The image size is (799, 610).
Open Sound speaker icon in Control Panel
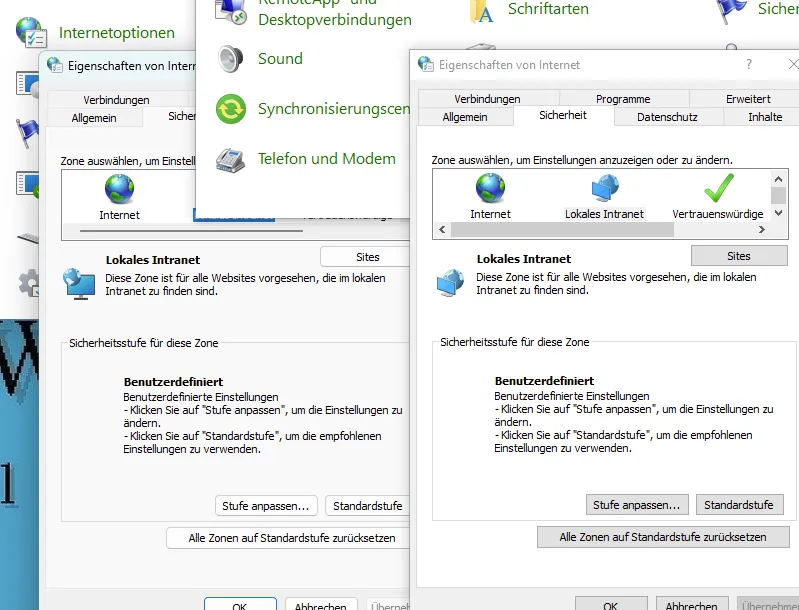231,59
